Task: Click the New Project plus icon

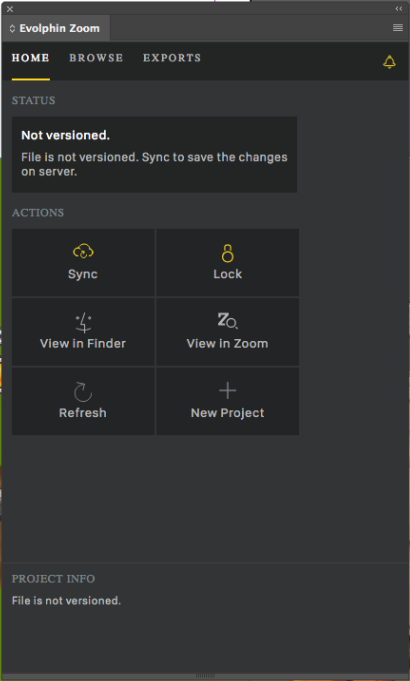Action: pyautogui.click(x=228, y=391)
